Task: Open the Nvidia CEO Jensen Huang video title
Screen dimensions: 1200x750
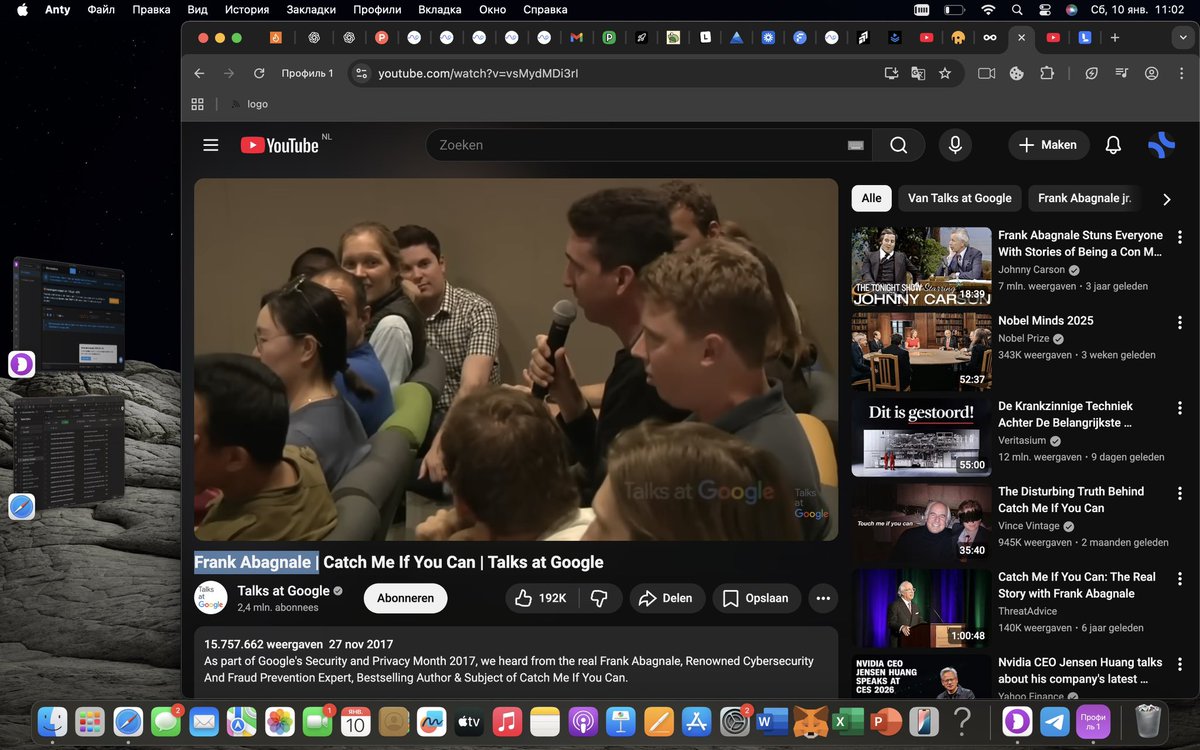Action: click(1080, 671)
